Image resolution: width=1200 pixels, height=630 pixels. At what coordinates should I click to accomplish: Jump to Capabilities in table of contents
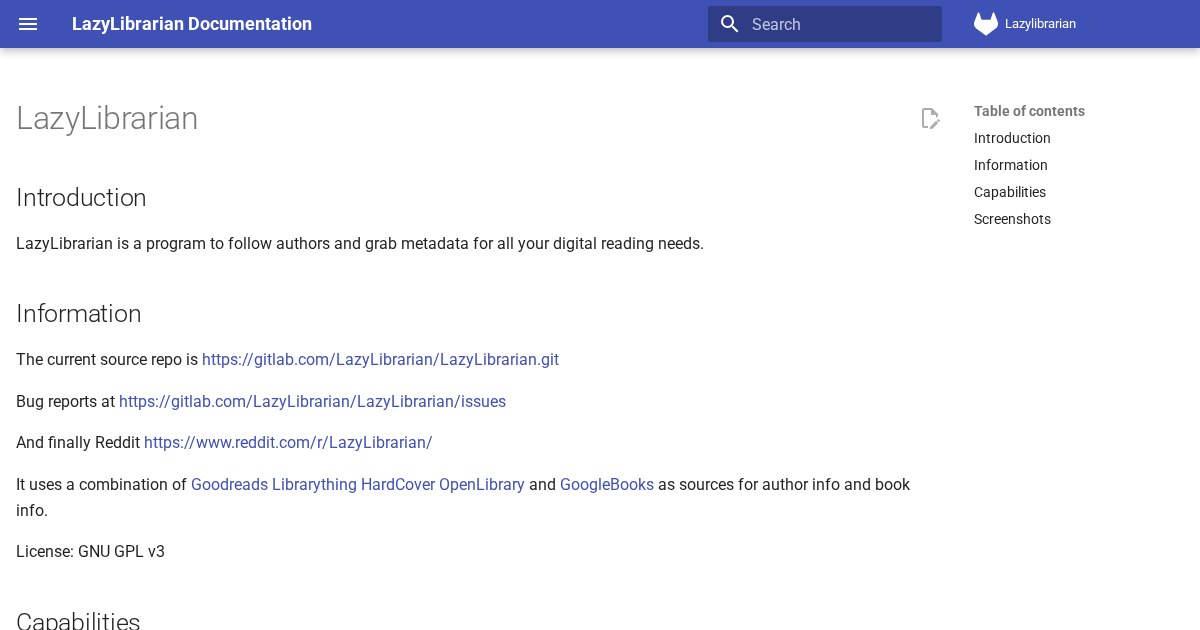[x=1010, y=192]
